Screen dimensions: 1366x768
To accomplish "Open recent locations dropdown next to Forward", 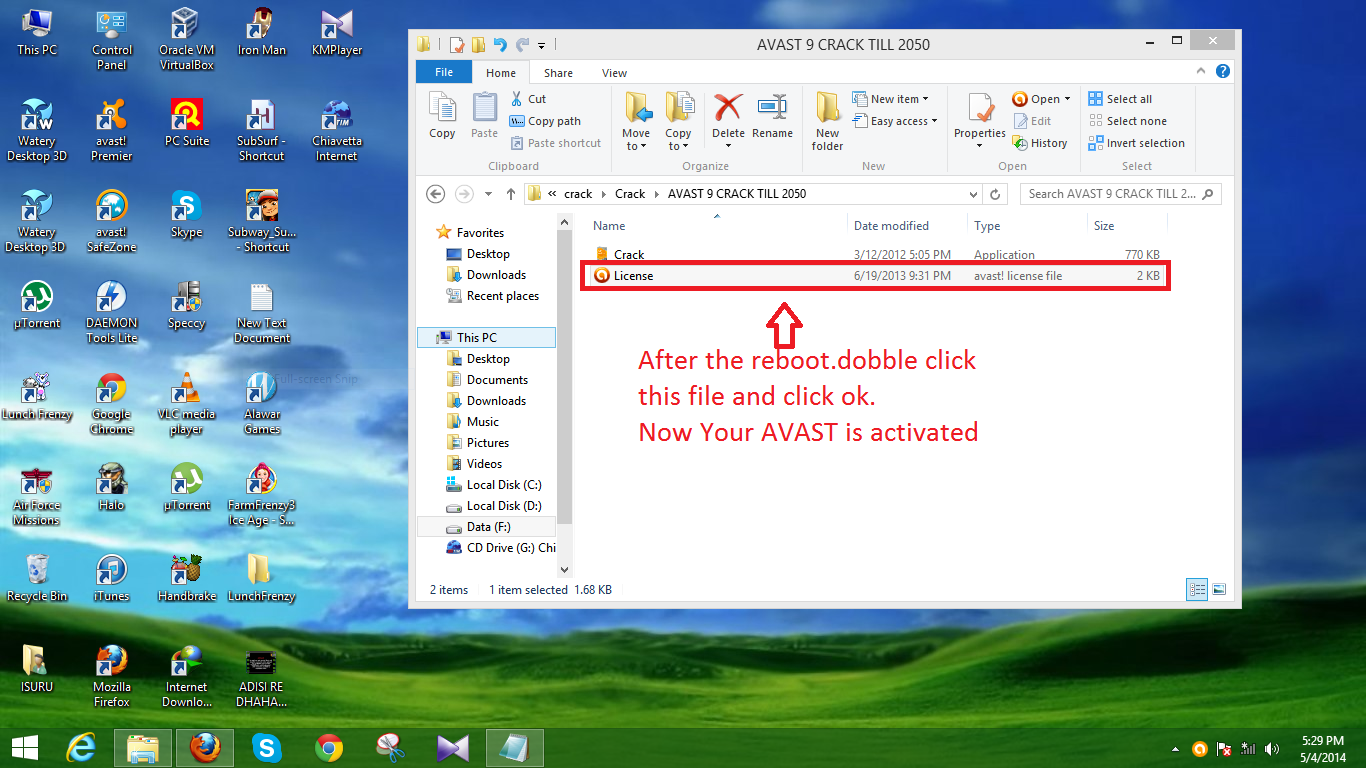I will (x=488, y=194).
